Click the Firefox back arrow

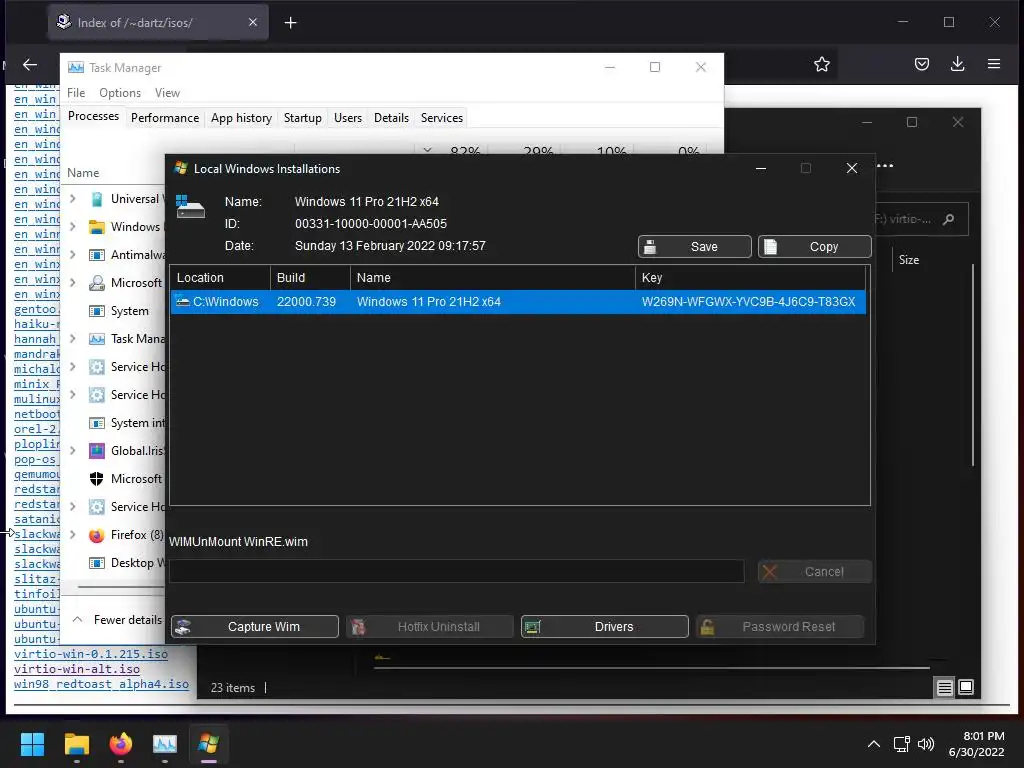tap(30, 64)
